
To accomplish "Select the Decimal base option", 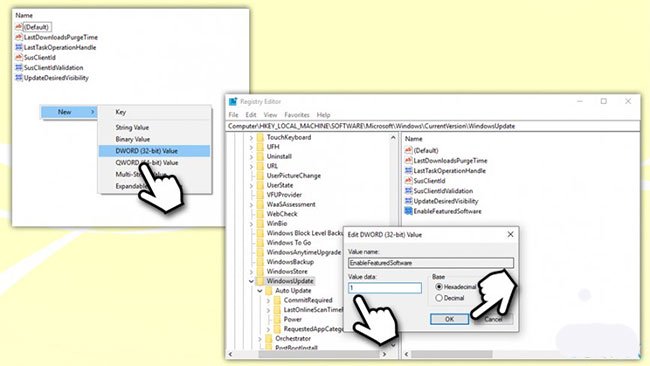I will (439, 298).
